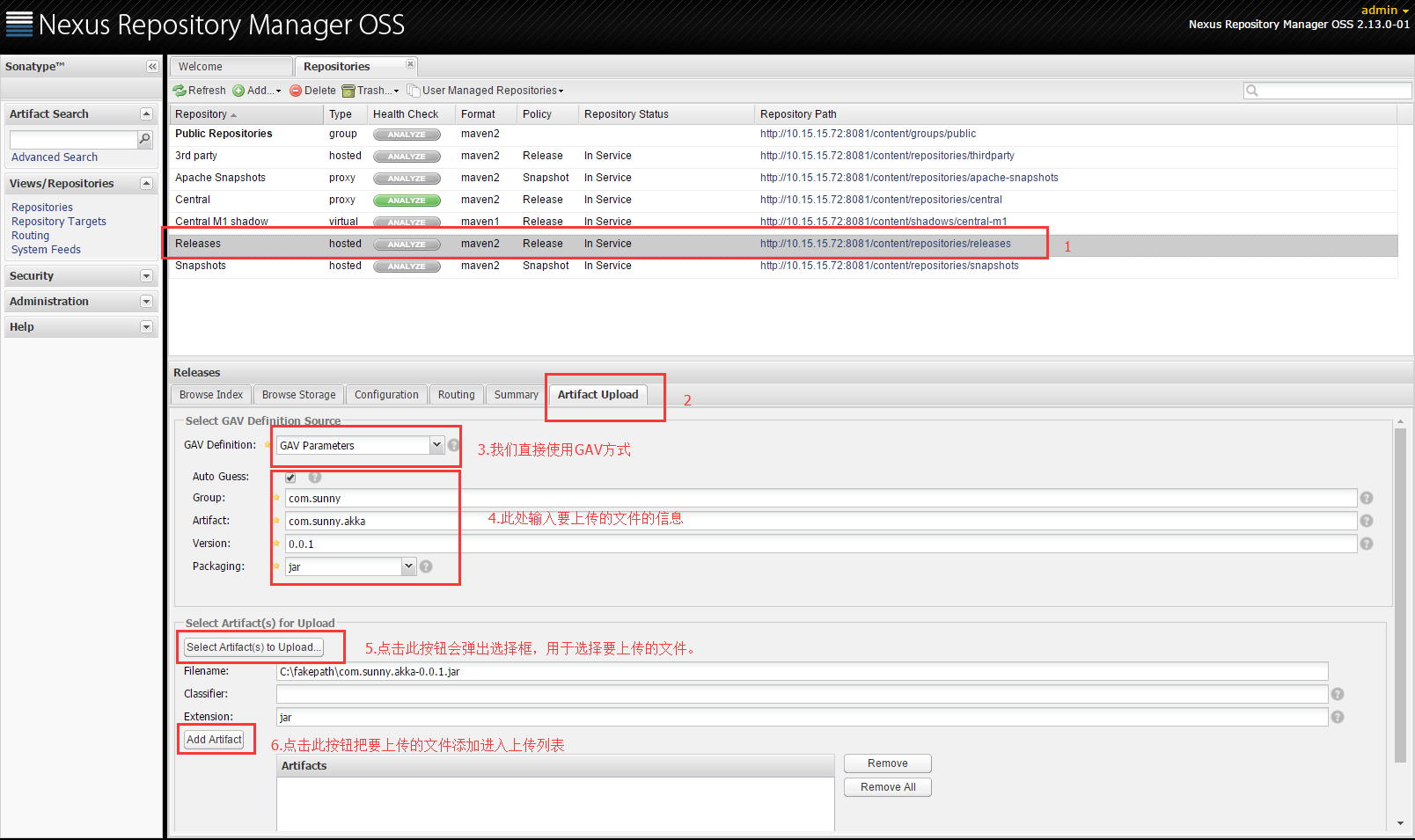Click help icon for Version field

(1367, 544)
